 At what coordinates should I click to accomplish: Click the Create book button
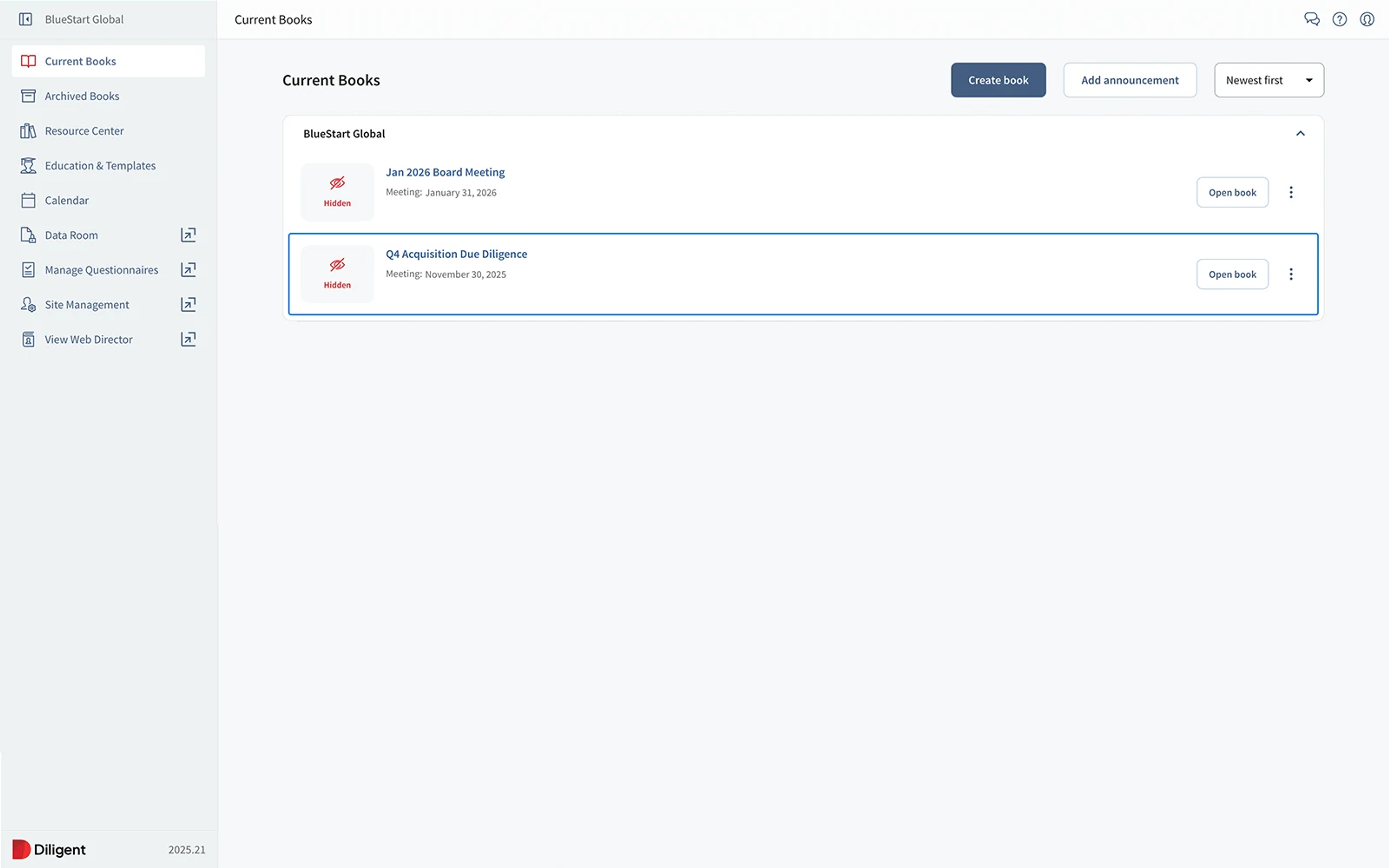998,80
